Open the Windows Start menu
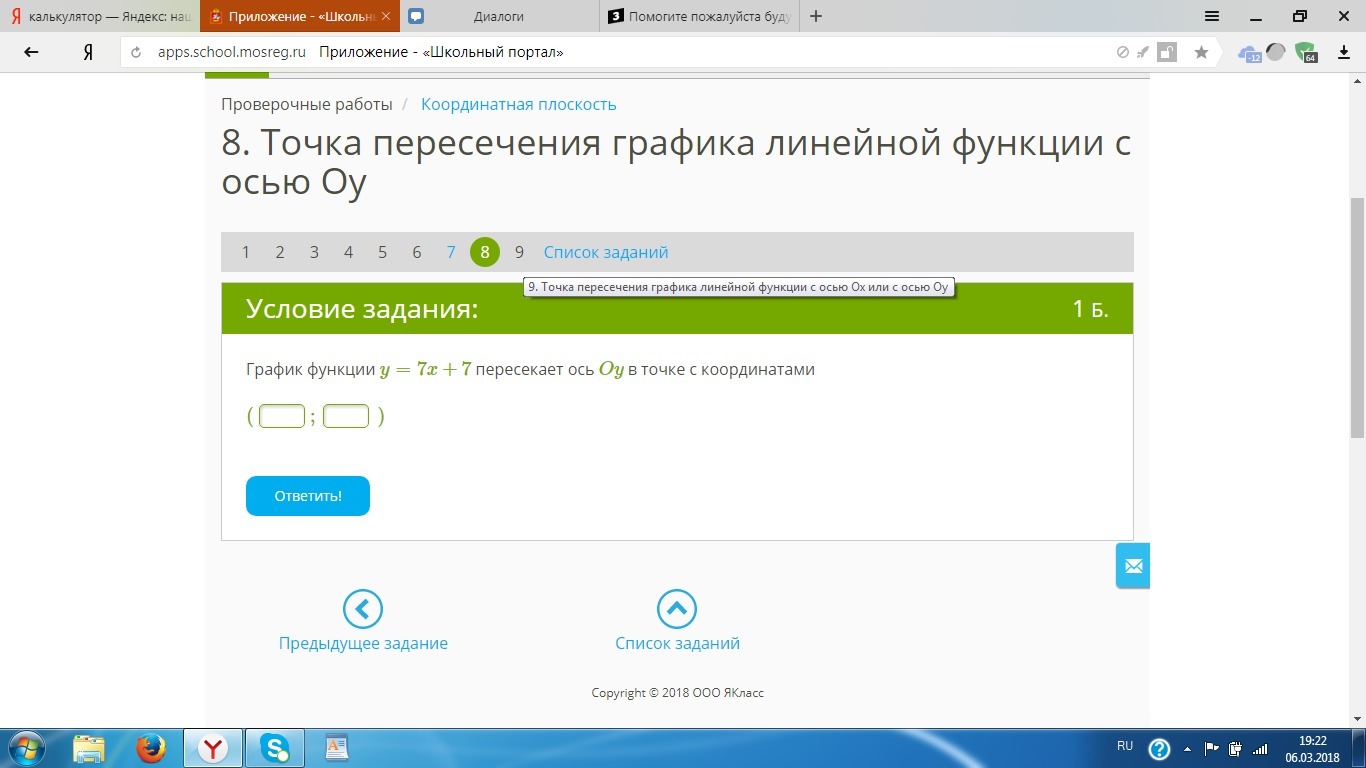 (26, 748)
